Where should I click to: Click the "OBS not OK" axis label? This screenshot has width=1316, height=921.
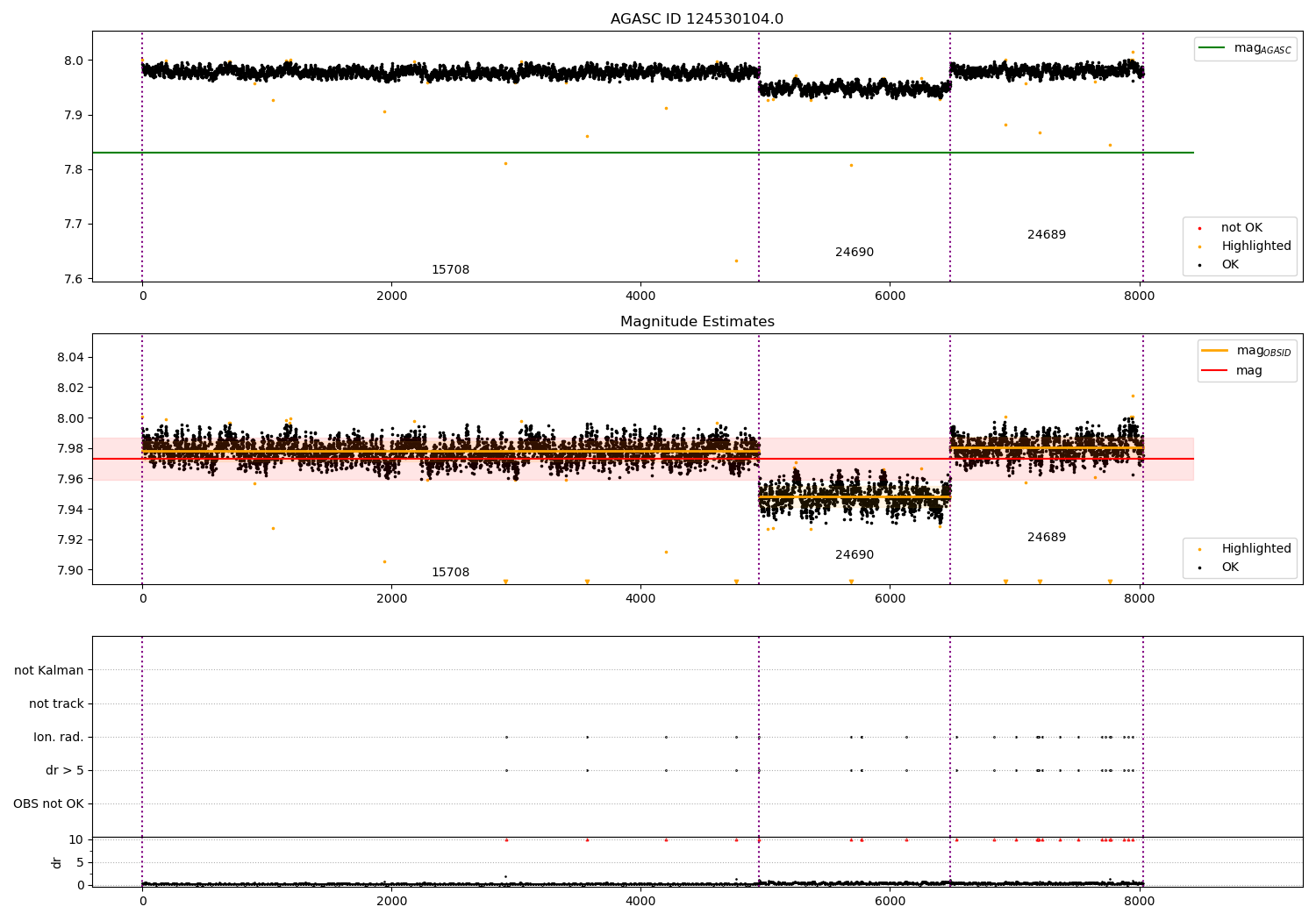point(48,804)
